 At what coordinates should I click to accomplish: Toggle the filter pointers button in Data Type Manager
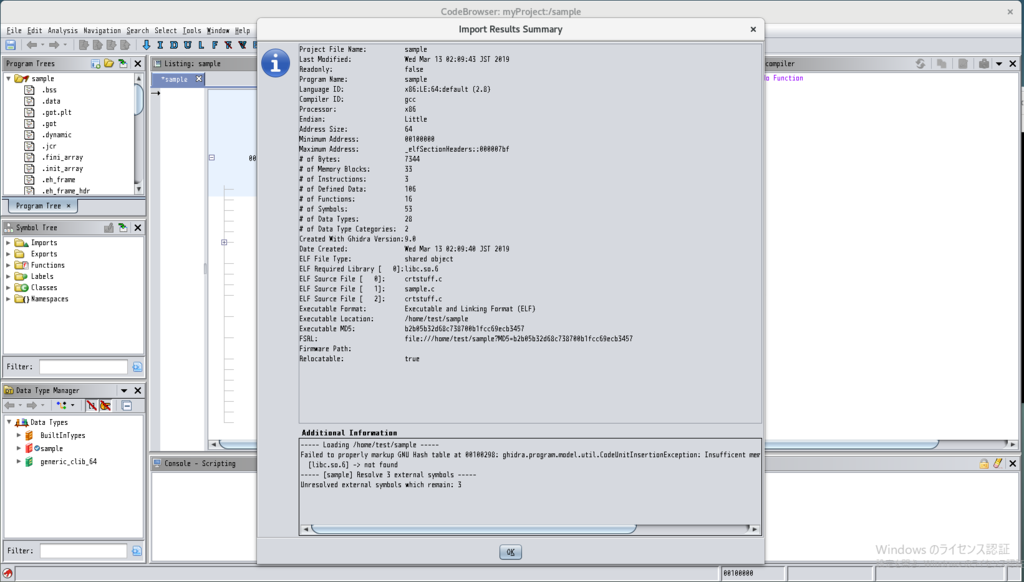pos(105,406)
